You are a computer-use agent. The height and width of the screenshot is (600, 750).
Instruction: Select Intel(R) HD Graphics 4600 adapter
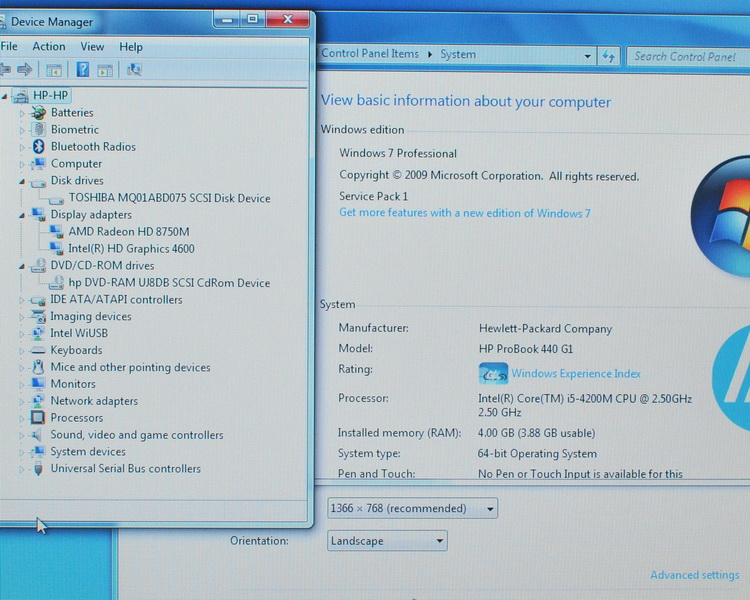click(131, 249)
